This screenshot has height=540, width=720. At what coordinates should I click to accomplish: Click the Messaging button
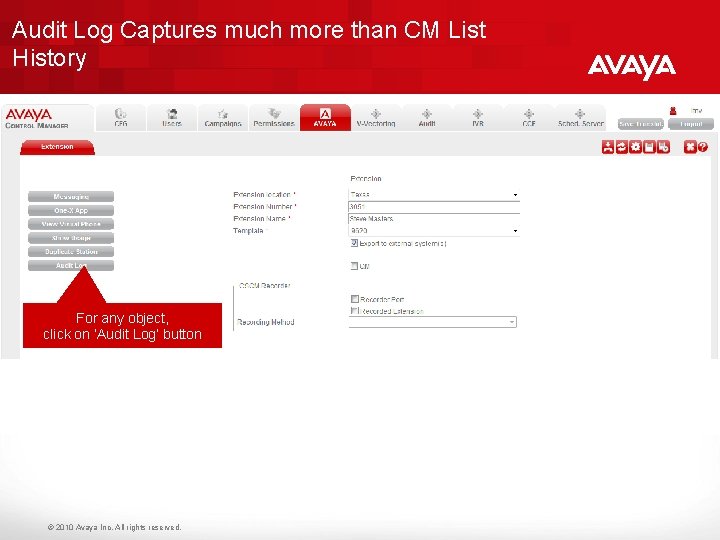[71, 197]
